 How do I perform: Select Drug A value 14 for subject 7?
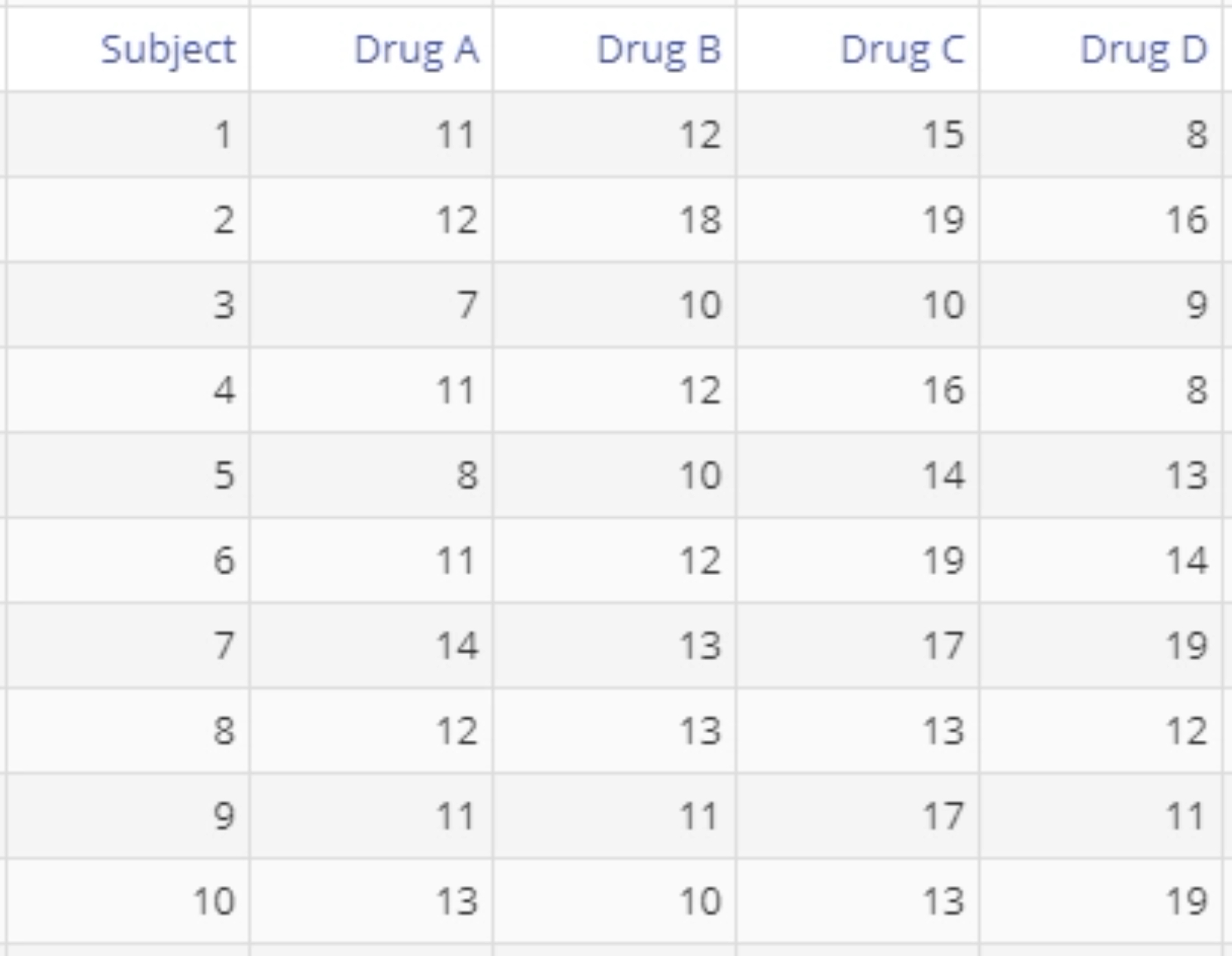pyautogui.click(x=372, y=646)
